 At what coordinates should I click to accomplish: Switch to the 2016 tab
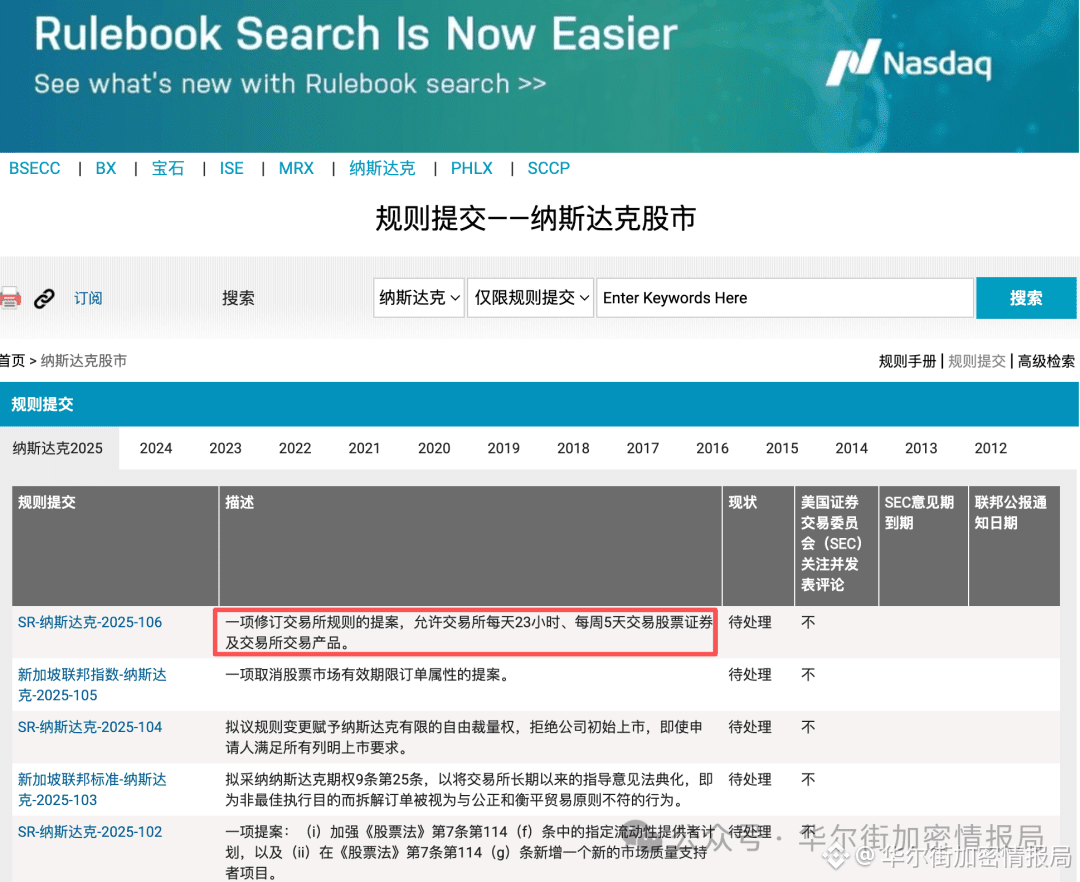tap(712, 448)
